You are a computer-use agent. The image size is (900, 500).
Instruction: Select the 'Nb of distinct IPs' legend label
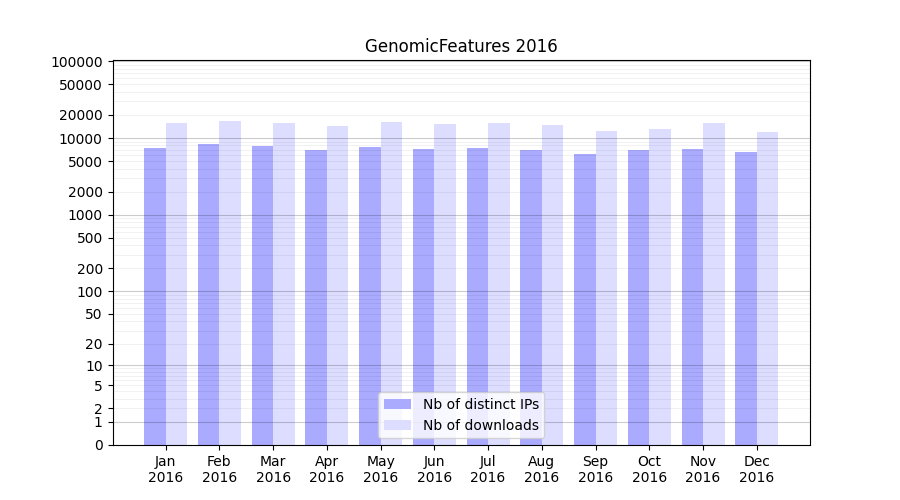[x=480, y=404]
